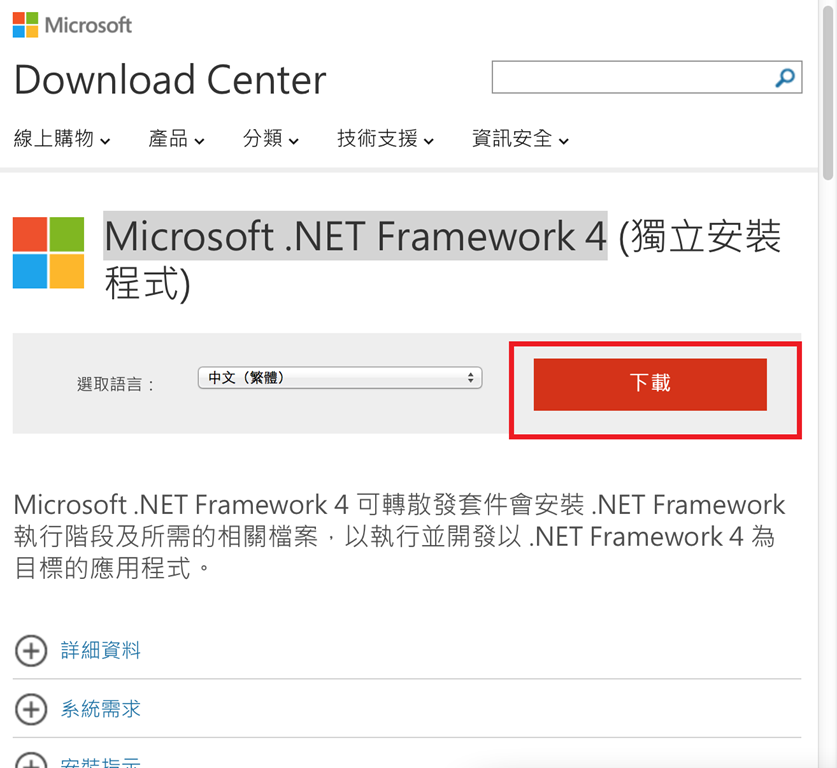Click the Download Center heading

coord(170,80)
